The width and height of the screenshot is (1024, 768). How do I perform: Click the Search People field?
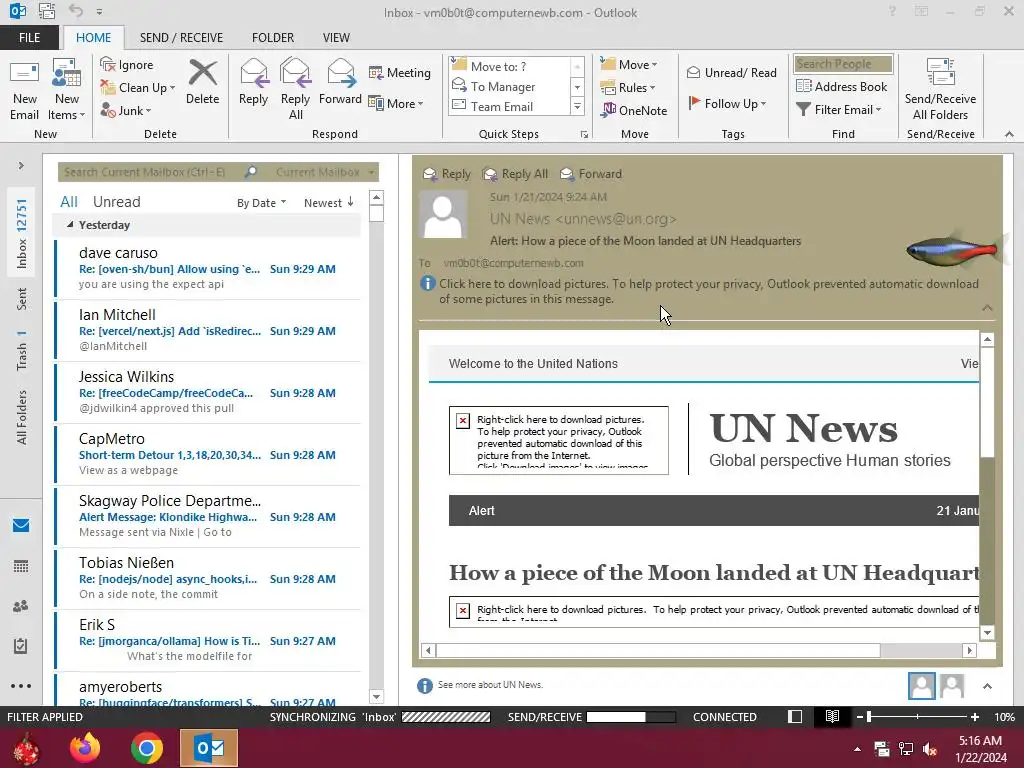click(x=843, y=64)
